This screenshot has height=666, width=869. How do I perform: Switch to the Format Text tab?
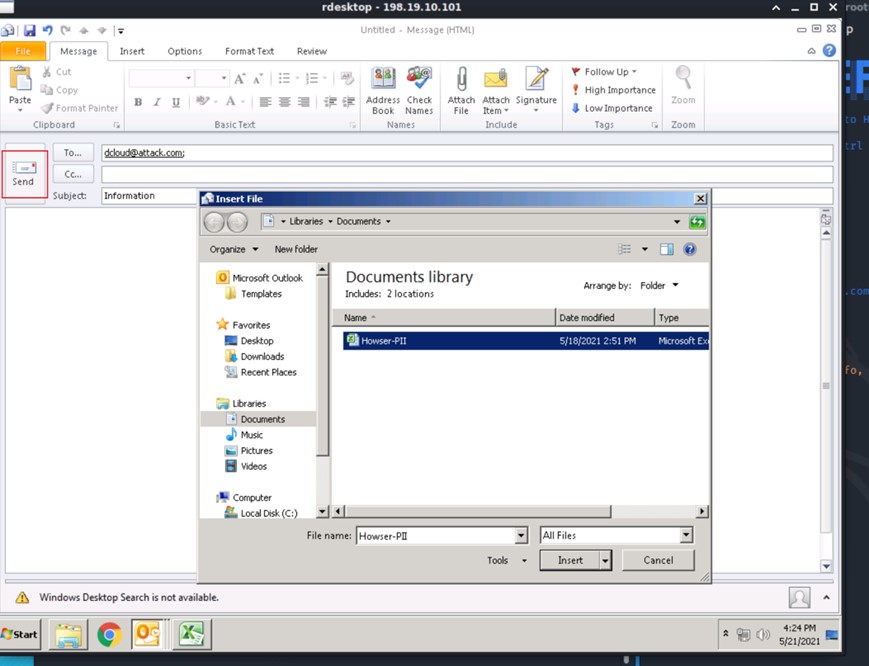point(249,51)
